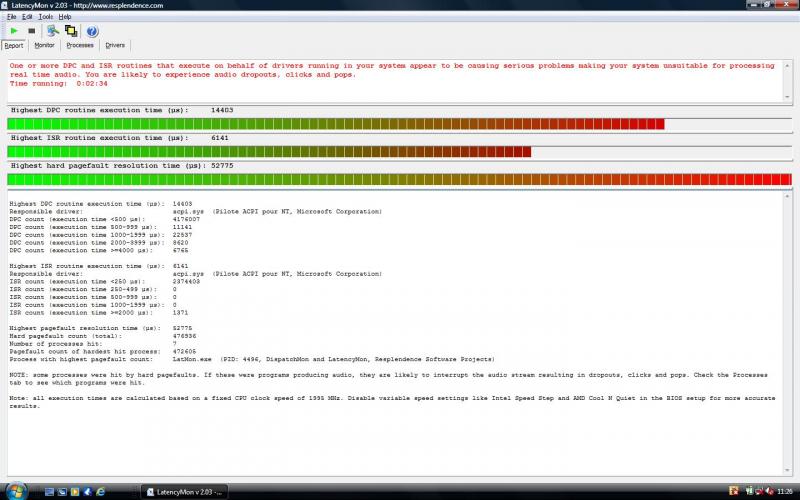This screenshot has height=500, width=800.
Task: Click the LatencyMon title bar app icon
Action: (x=5, y=5)
